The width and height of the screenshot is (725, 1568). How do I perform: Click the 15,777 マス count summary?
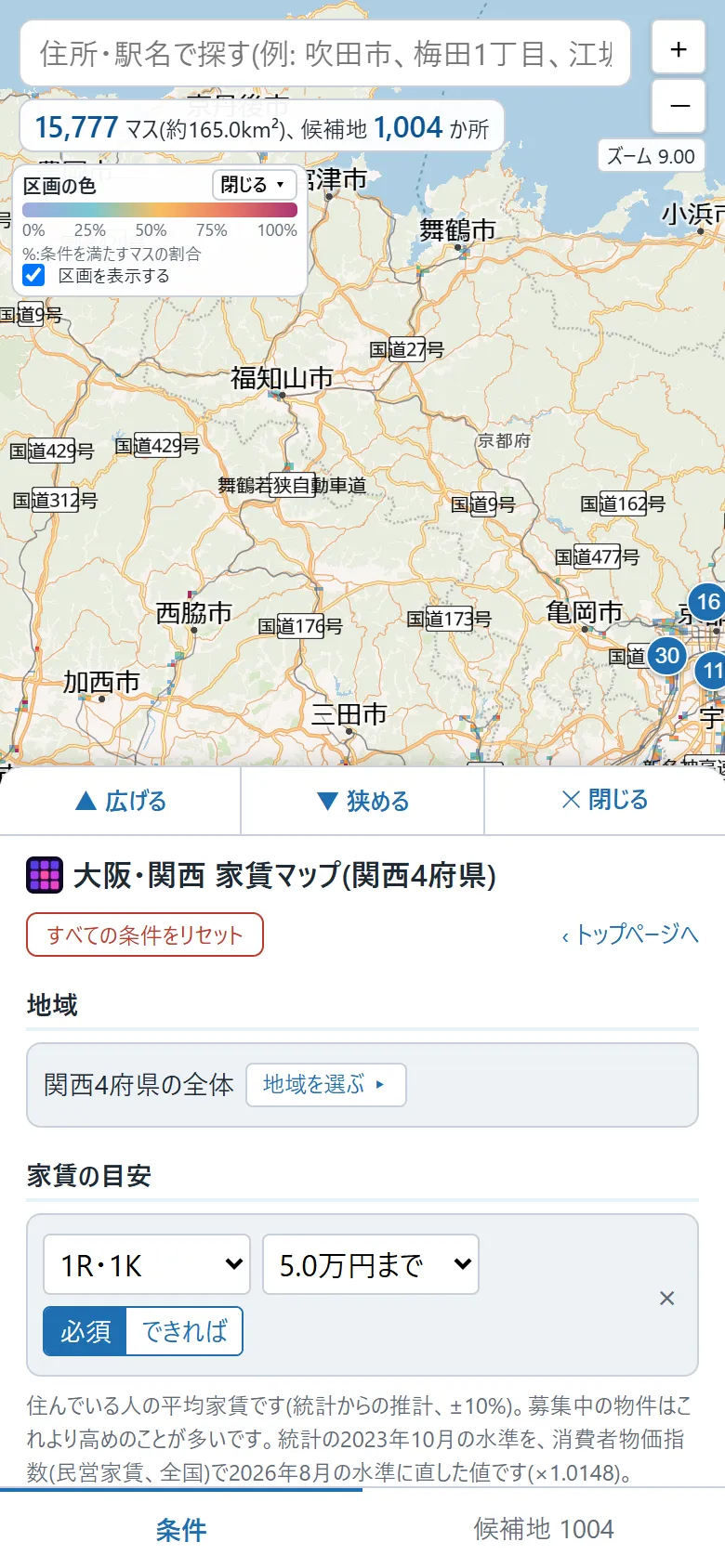261,127
